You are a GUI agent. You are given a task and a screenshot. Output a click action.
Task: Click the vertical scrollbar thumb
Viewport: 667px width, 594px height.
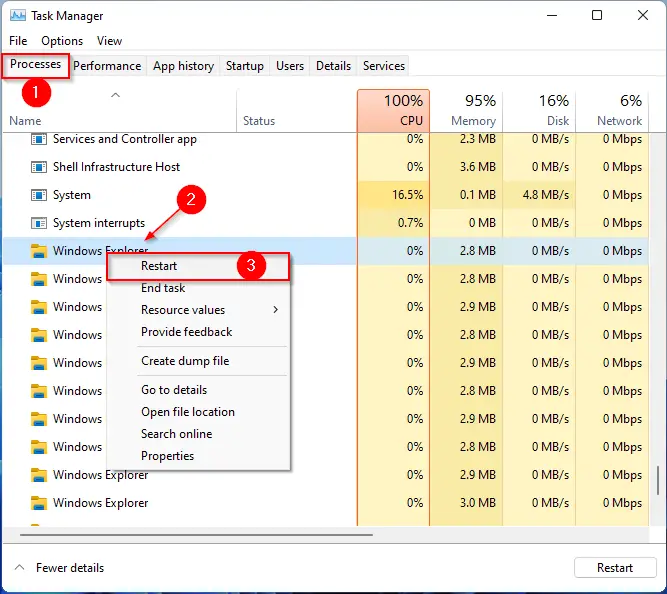pos(658,480)
